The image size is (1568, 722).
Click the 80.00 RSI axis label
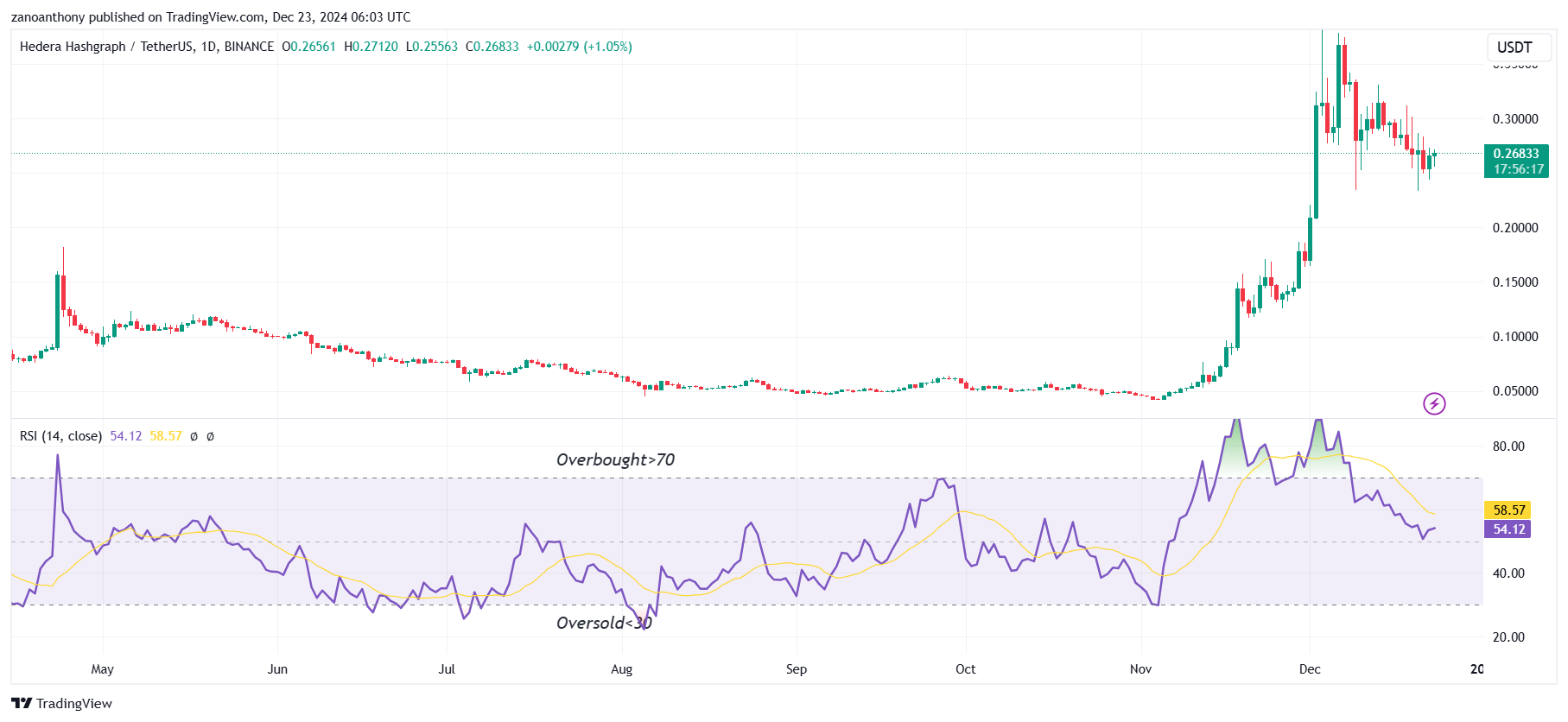click(1508, 446)
